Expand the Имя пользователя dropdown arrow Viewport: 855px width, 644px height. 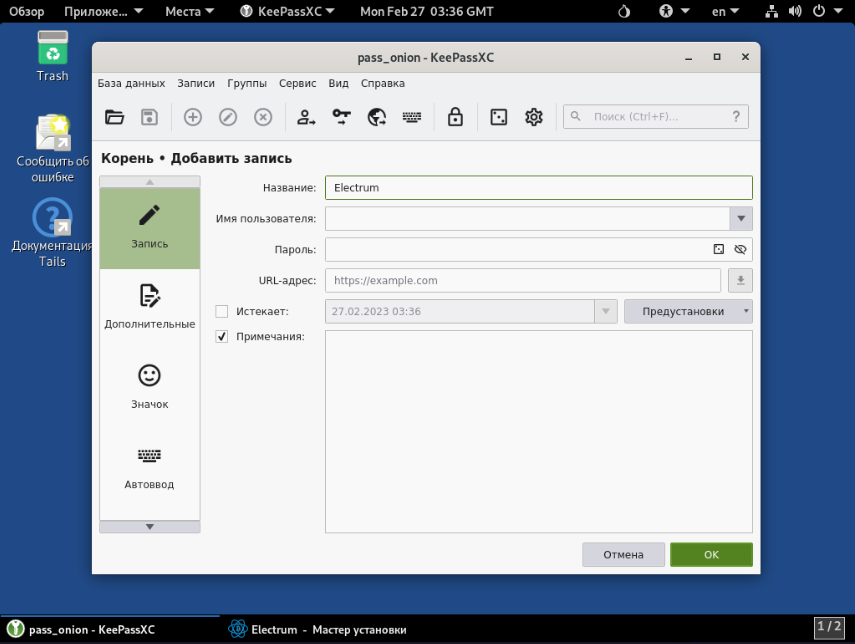[741, 218]
